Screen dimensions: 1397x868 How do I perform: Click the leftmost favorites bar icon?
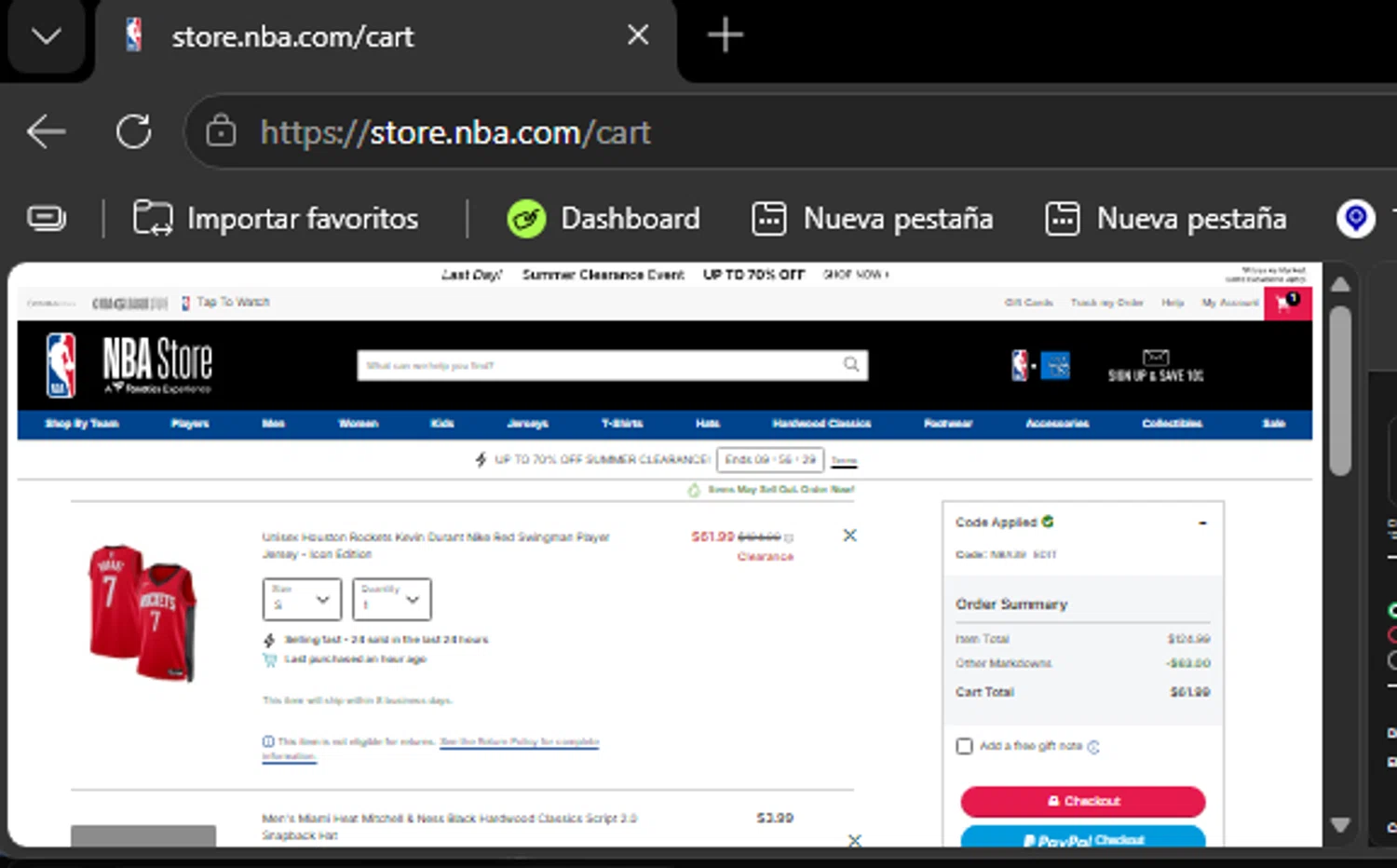tap(46, 219)
